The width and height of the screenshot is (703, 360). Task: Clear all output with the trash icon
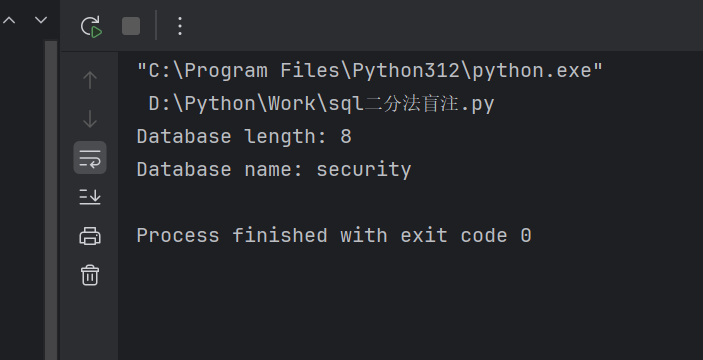pyautogui.click(x=90, y=275)
